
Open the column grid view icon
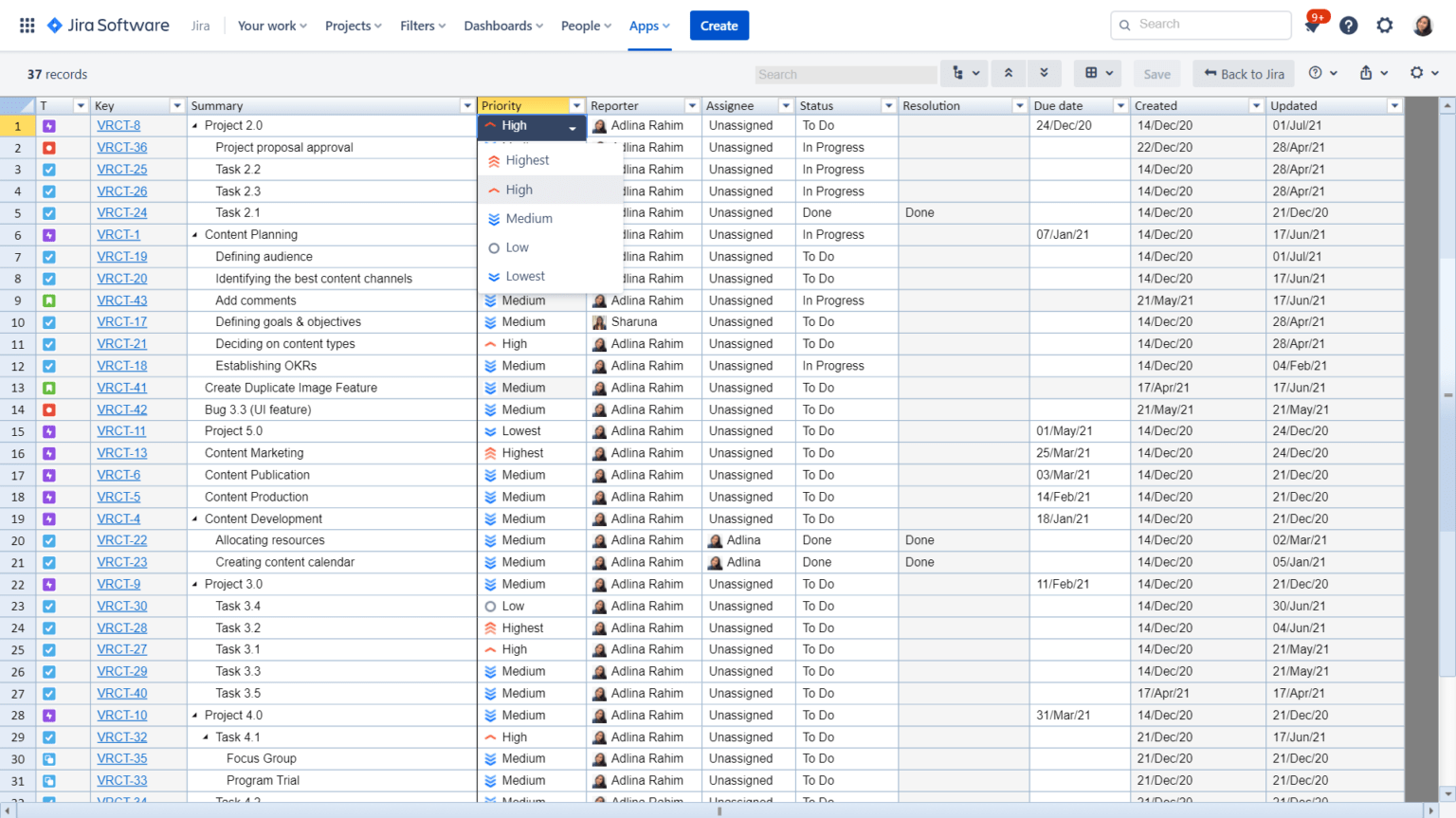click(x=1092, y=73)
